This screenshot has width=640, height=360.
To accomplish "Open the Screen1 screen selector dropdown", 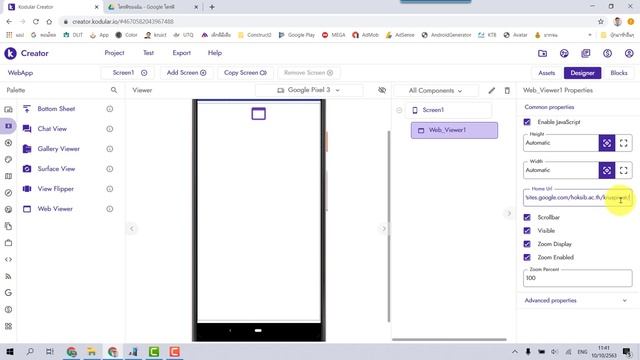I will pos(129,73).
